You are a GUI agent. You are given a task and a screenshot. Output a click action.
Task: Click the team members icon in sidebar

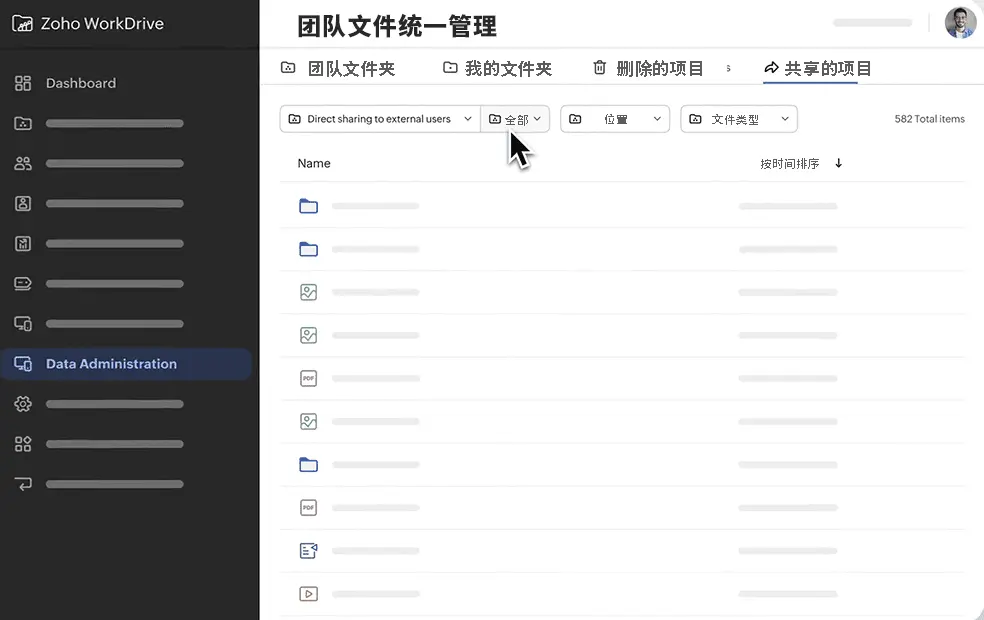click(x=22, y=163)
